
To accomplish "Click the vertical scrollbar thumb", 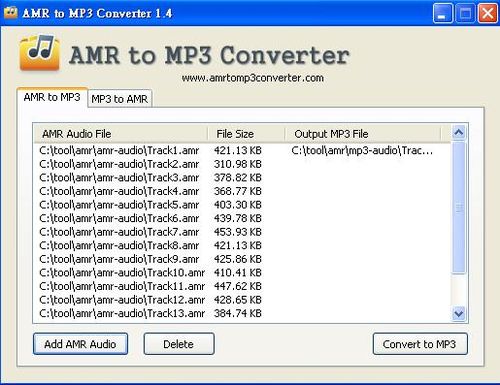I will click(459, 207).
